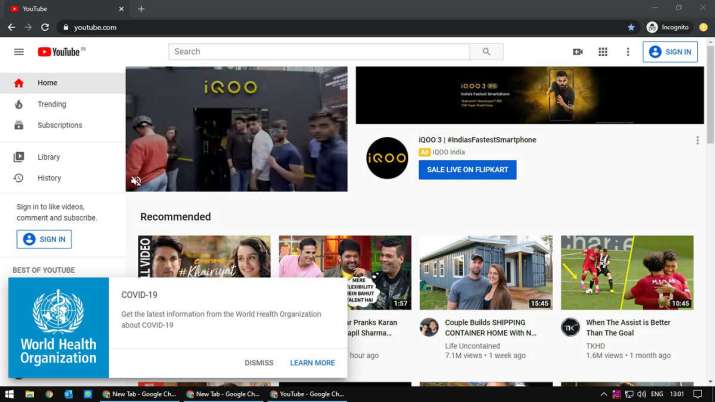This screenshot has height=402, width=715.
Task: Open the create video camera icon
Action: tap(577, 52)
